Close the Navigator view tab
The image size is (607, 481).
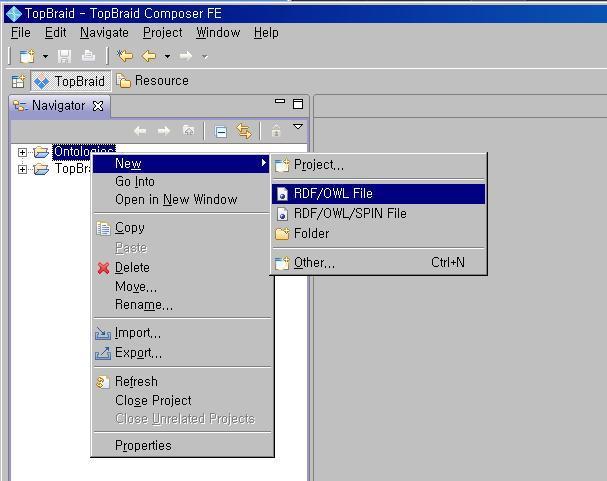pos(98,106)
